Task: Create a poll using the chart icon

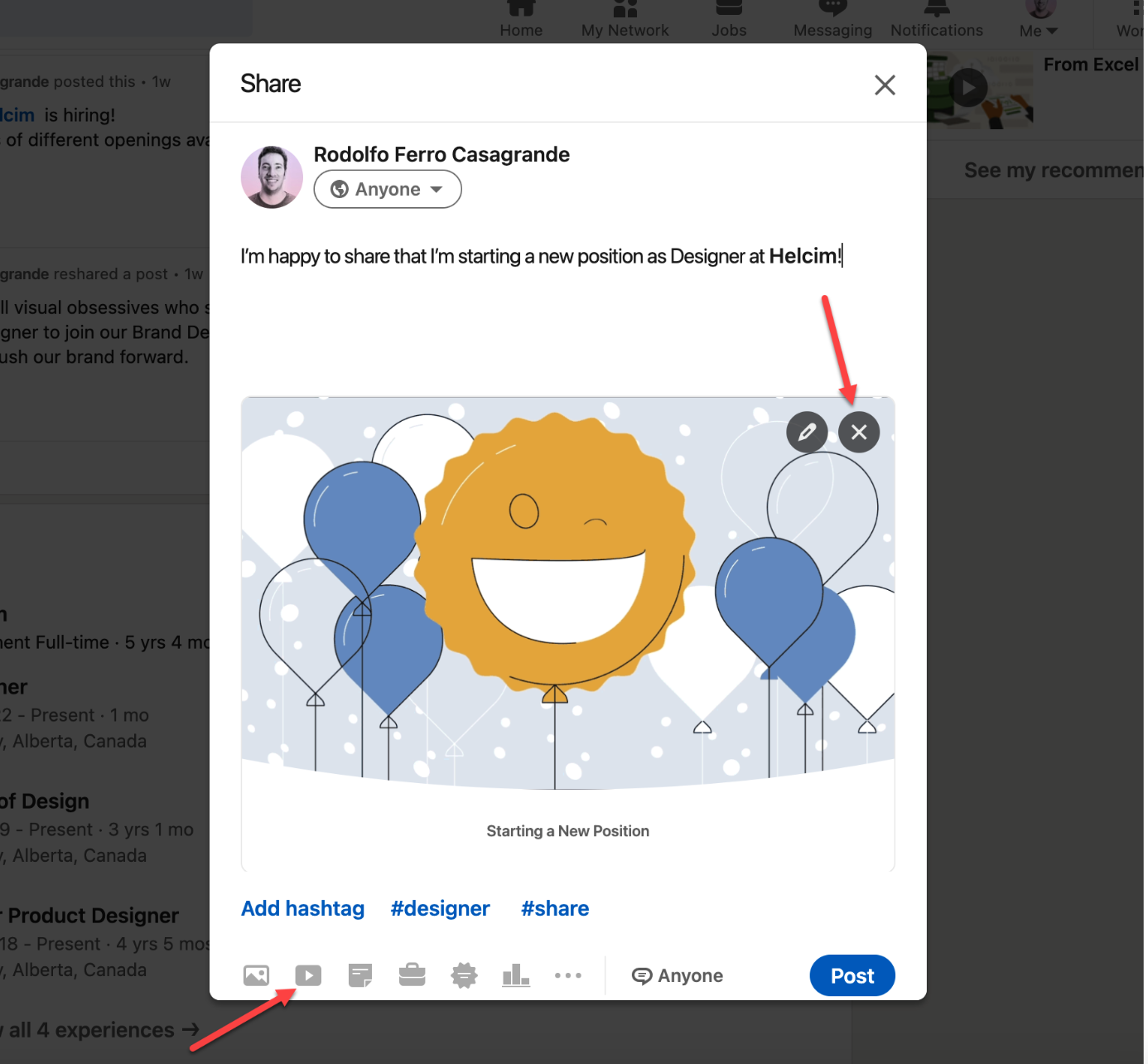Action: [516, 975]
